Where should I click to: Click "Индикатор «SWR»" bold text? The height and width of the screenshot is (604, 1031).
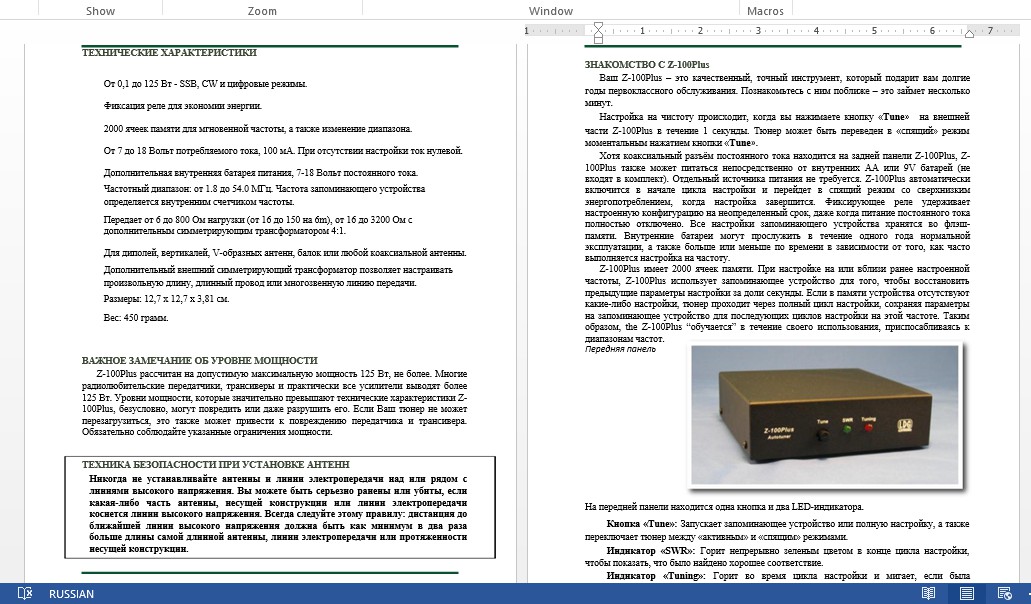[651, 551]
